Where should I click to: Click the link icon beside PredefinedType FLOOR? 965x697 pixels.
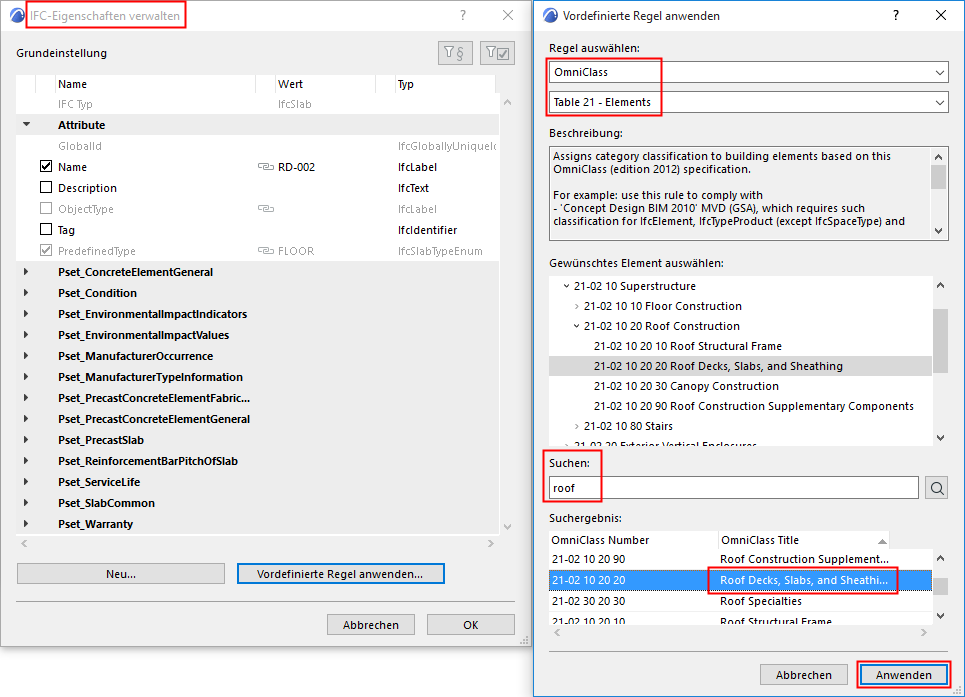[265, 251]
